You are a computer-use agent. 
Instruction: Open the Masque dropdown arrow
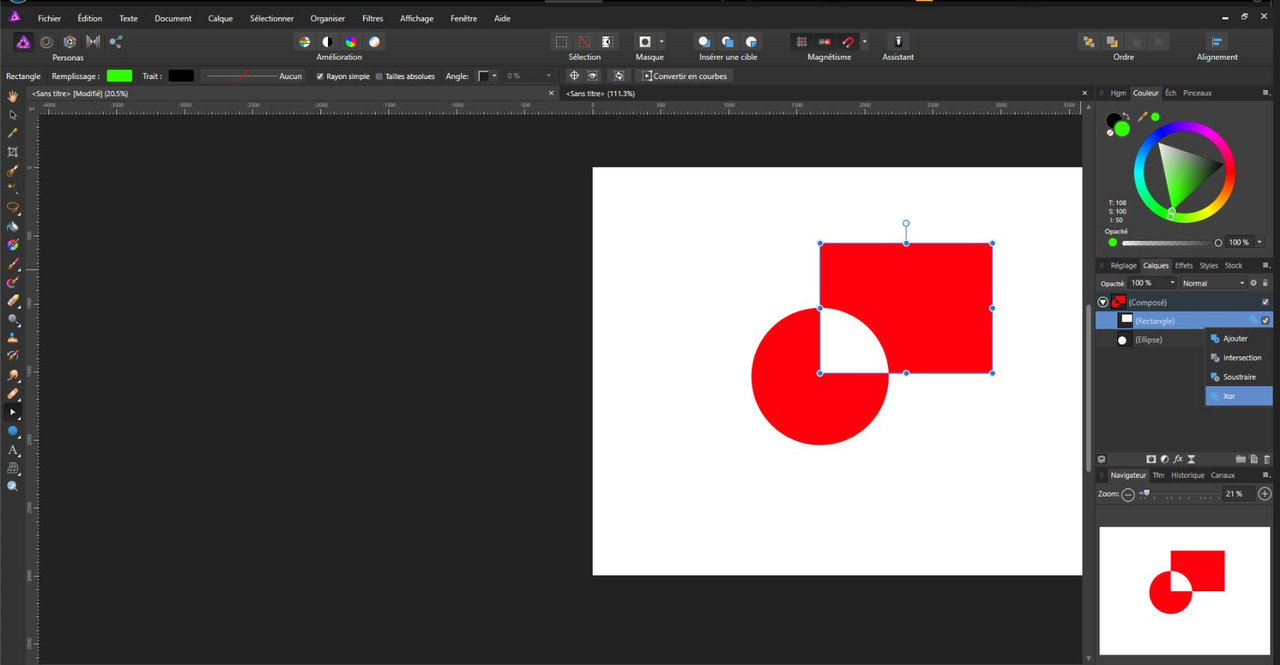coord(661,42)
